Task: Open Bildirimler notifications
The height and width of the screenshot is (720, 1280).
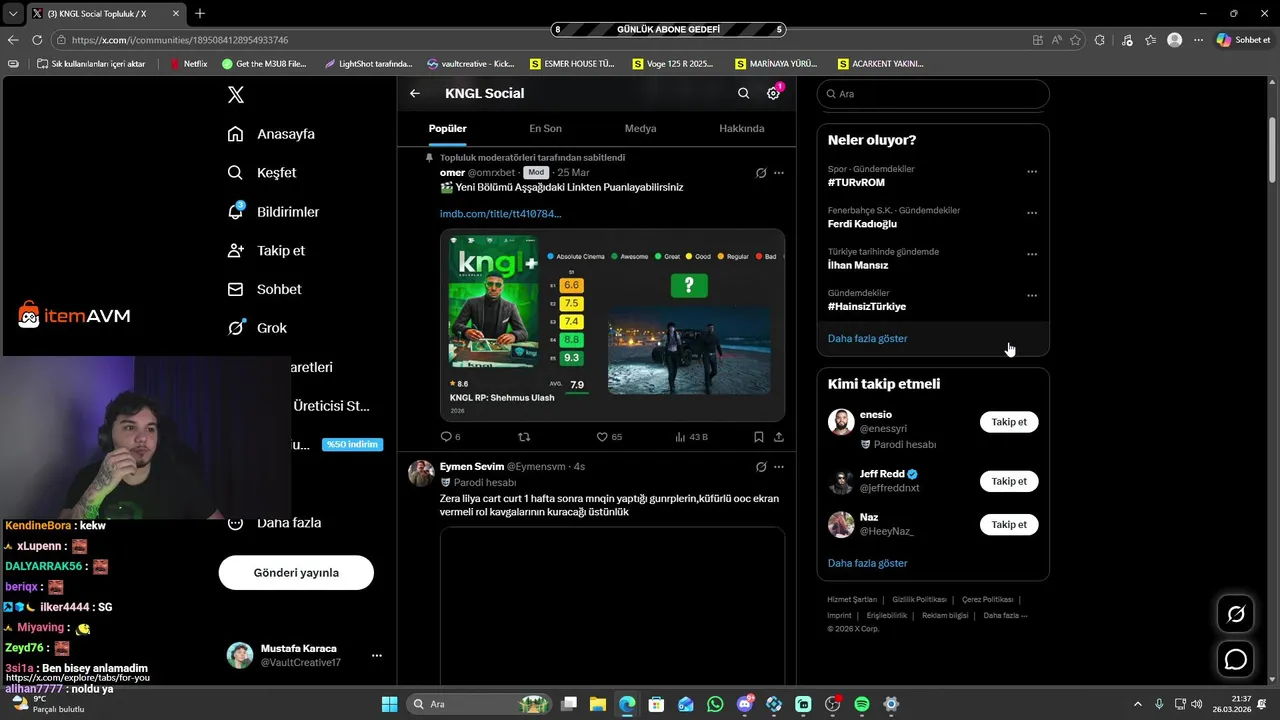Action: pyautogui.click(x=274, y=212)
